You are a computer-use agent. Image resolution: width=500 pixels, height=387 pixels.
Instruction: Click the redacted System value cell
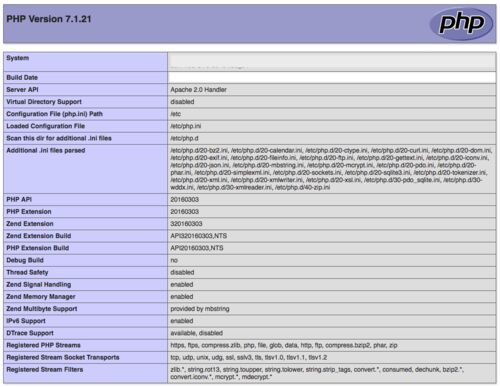pyautogui.click(x=332, y=61)
